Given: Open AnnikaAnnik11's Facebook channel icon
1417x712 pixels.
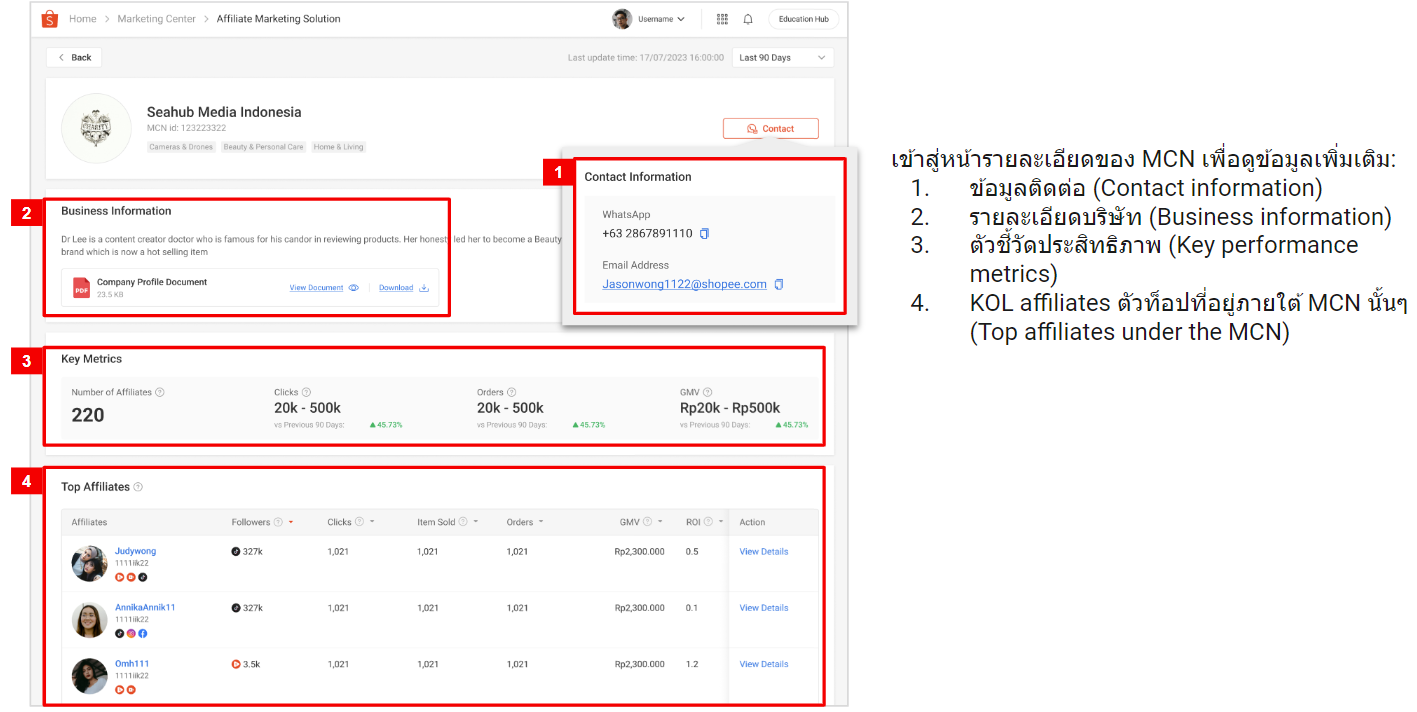Looking at the screenshot, I should tap(142, 633).
